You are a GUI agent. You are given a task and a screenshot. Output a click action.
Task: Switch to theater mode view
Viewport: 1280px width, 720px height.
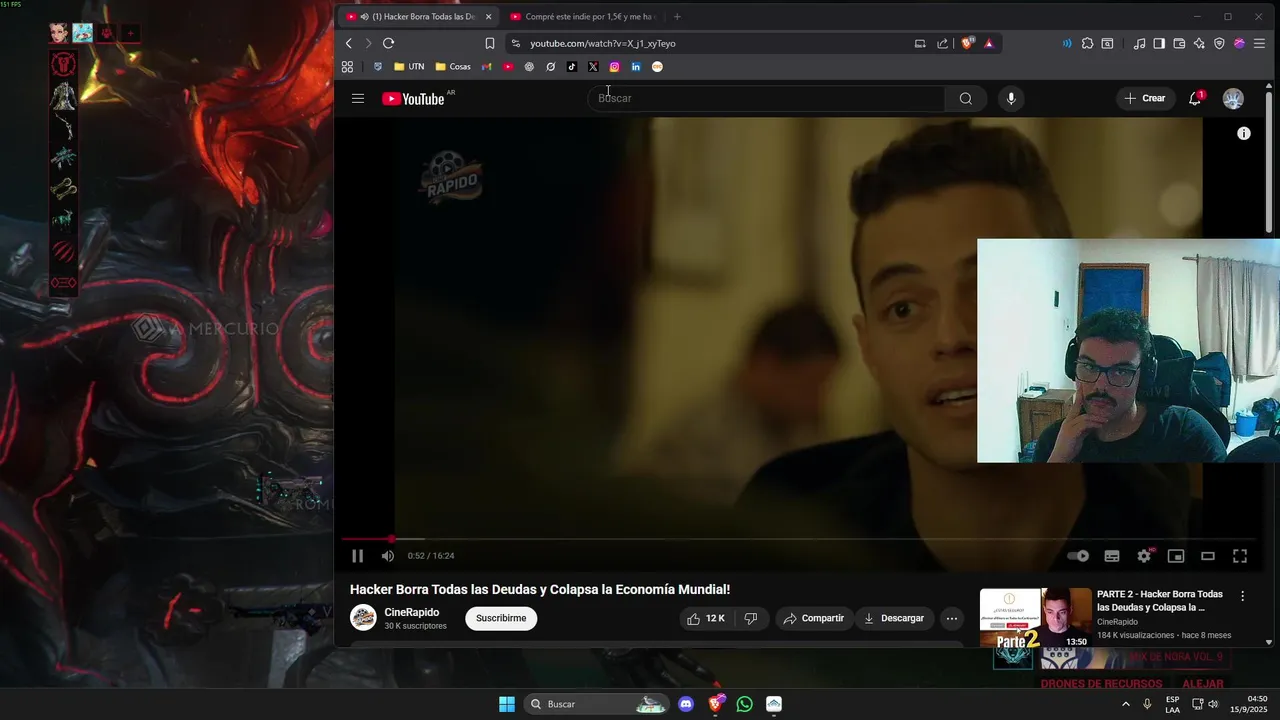point(1208,556)
